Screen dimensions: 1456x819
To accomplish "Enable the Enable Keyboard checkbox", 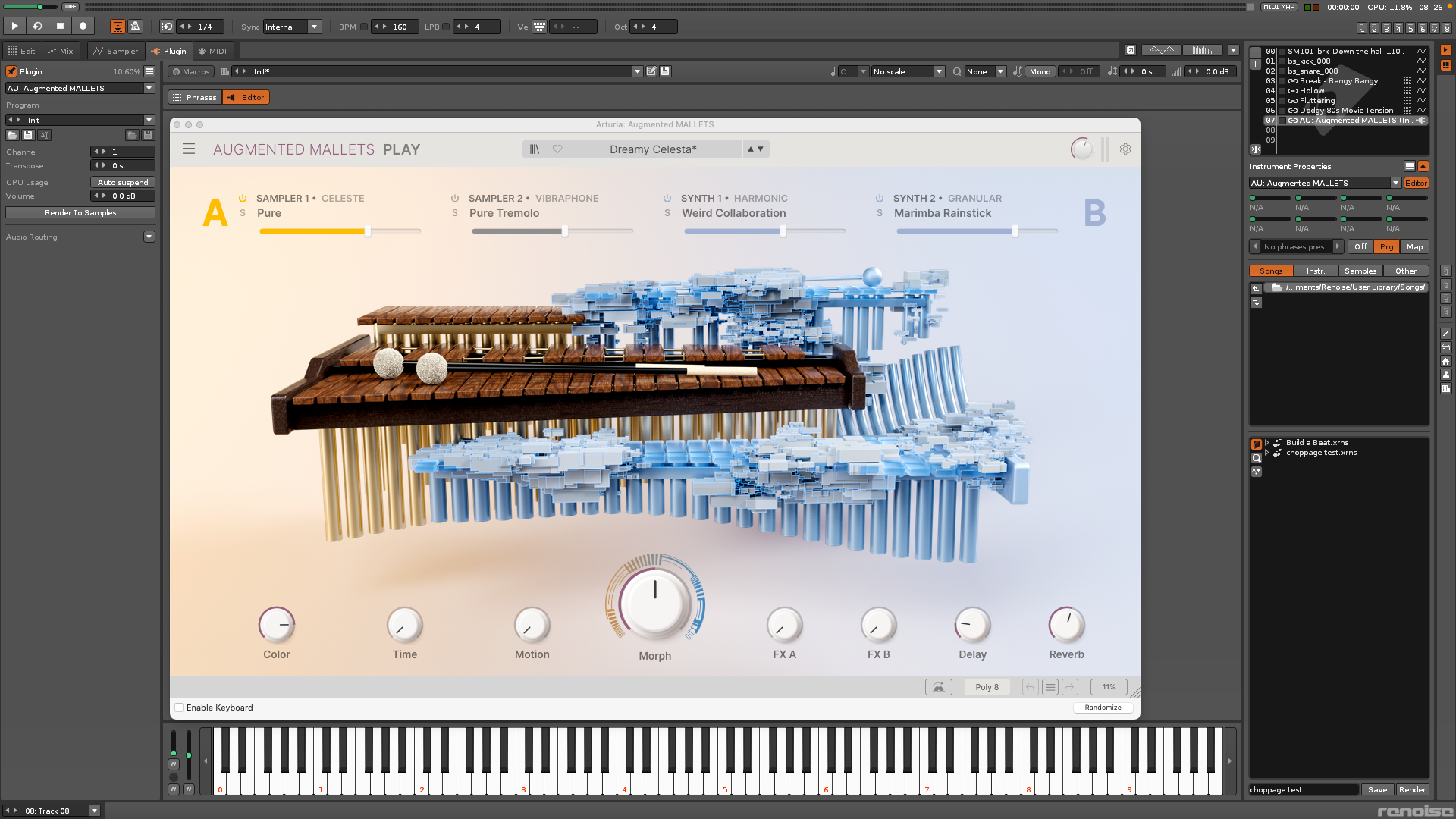I will tap(180, 708).
